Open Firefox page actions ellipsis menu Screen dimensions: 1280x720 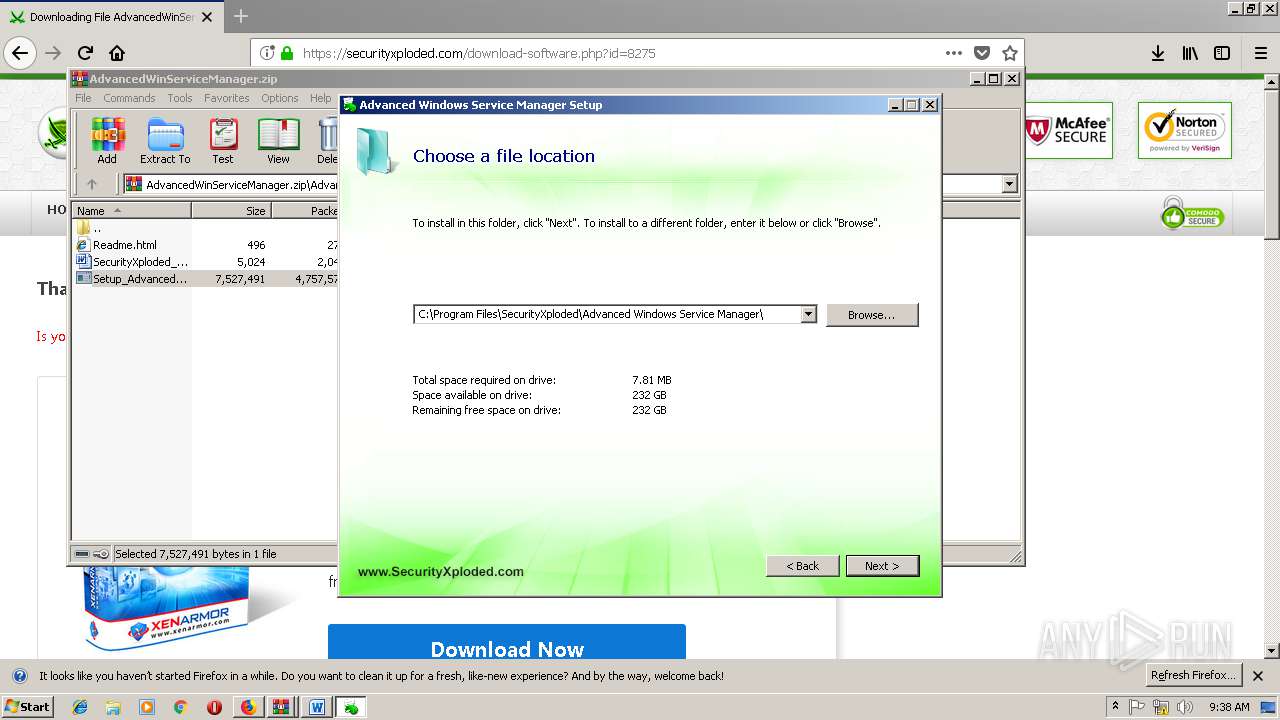[x=954, y=53]
